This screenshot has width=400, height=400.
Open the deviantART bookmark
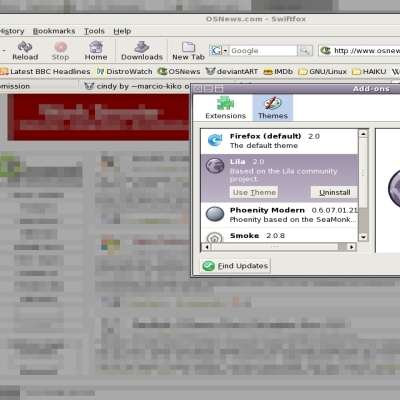[x=232, y=72]
